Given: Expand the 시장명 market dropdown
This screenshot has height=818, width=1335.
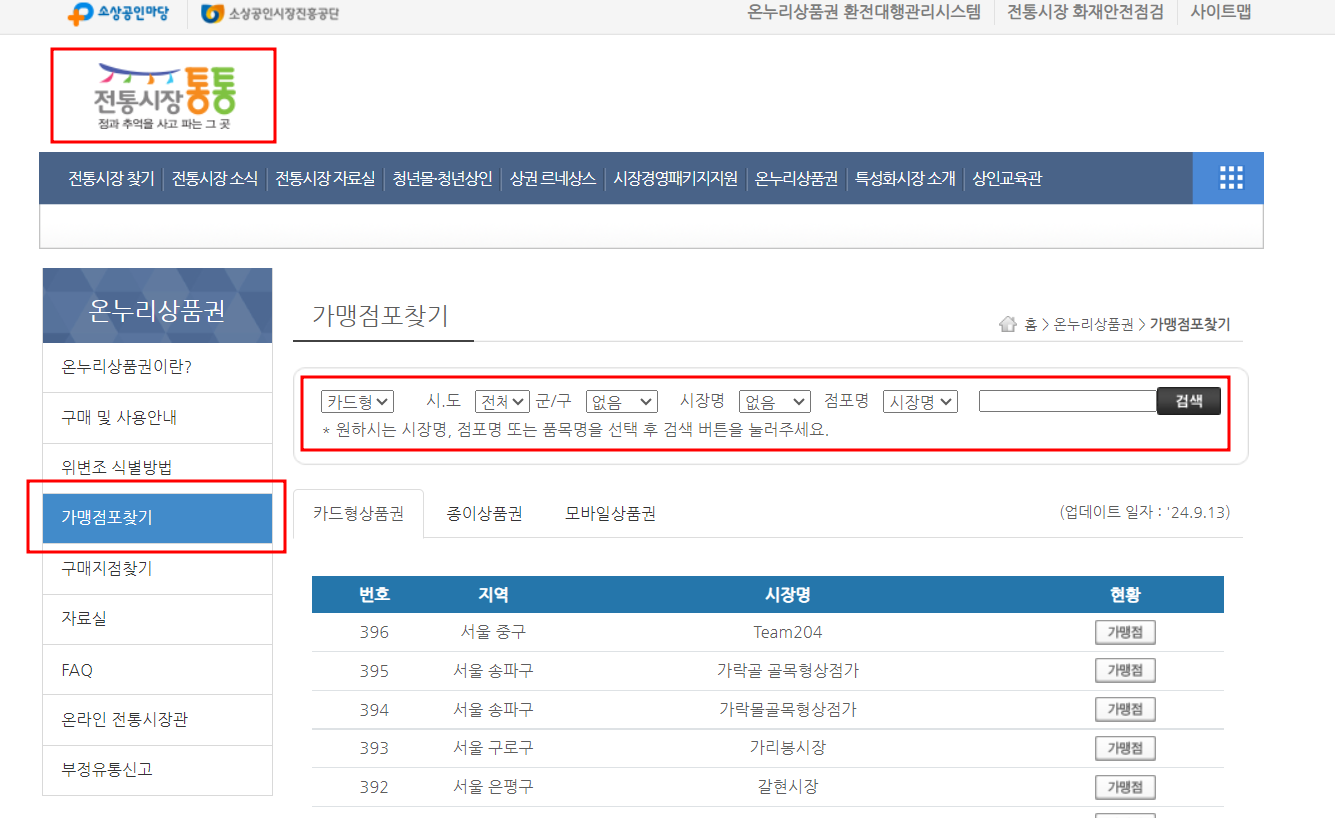Looking at the screenshot, I should [774, 401].
